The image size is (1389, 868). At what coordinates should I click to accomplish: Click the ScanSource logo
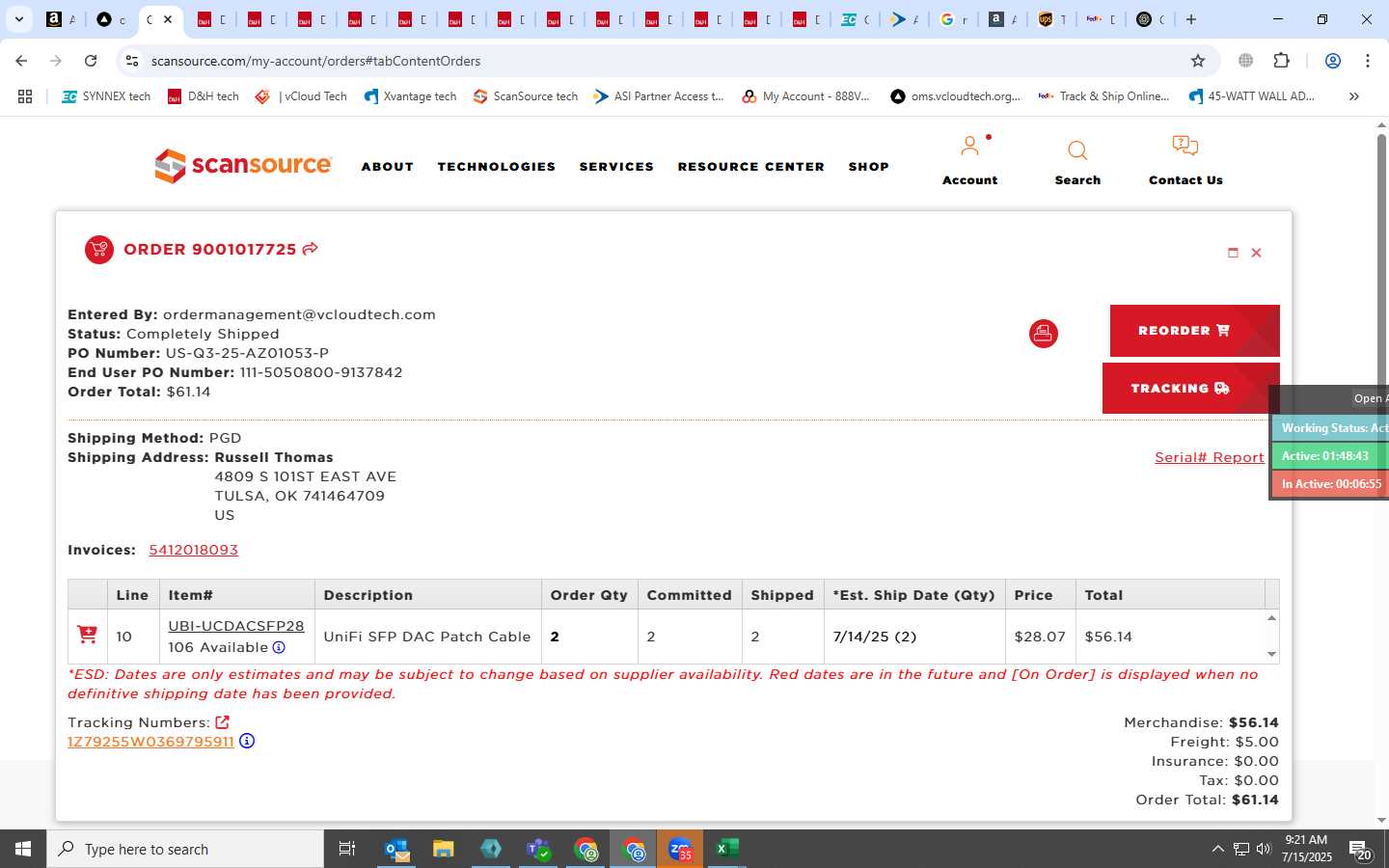(x=243, y=166)
